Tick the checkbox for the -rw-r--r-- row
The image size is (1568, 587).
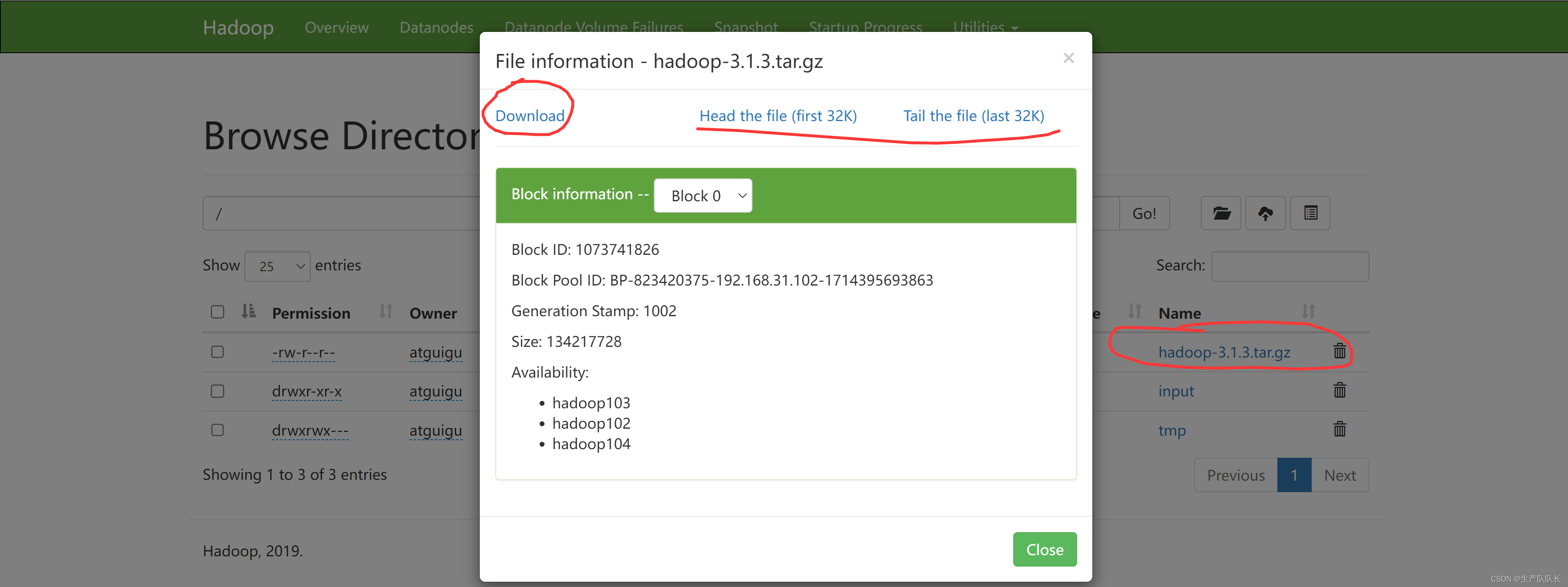click(217, 352)
